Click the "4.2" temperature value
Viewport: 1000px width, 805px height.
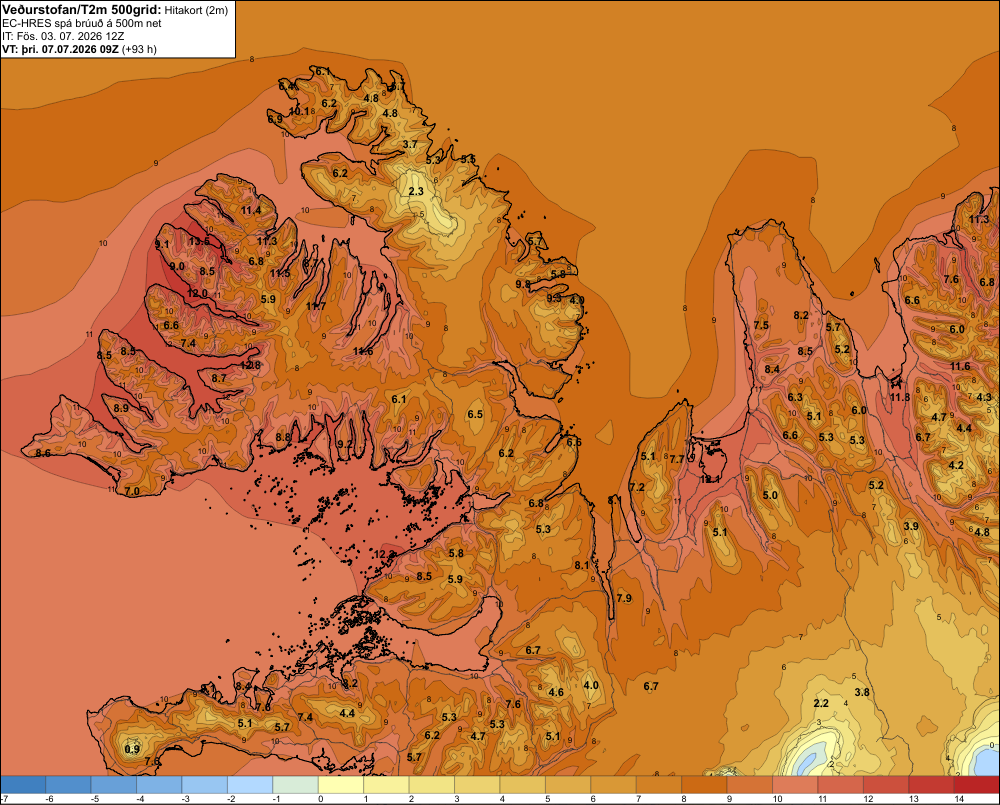coord(956,465)
